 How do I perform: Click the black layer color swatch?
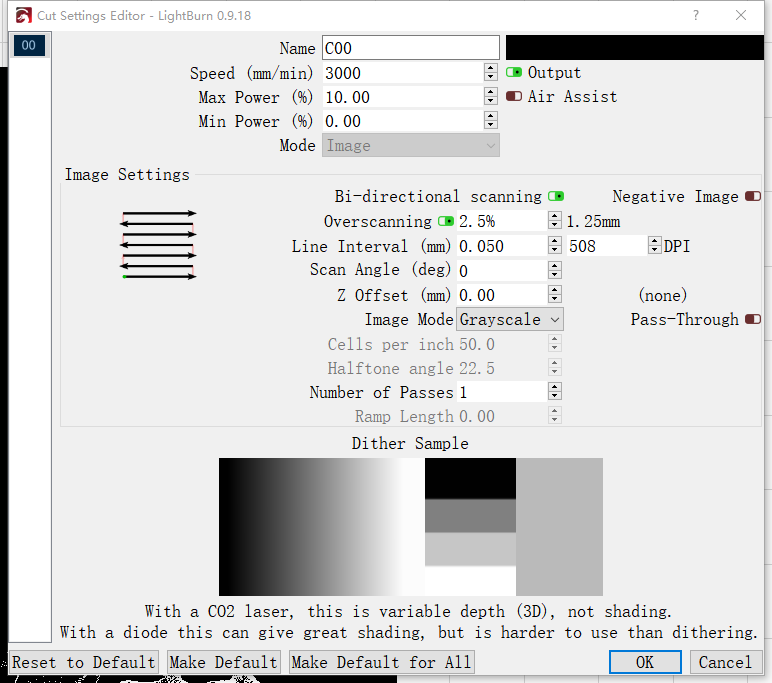tap(634, 48)
